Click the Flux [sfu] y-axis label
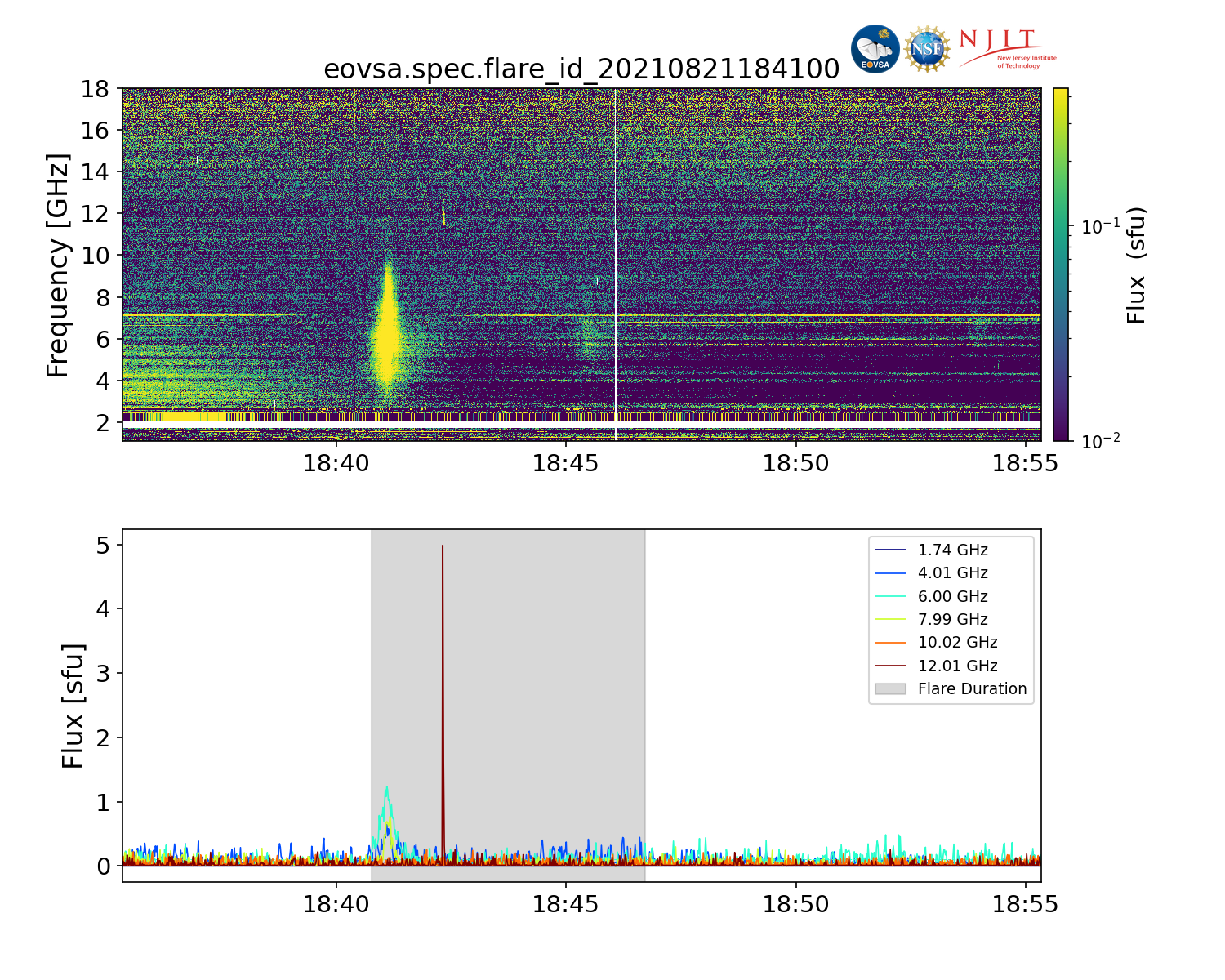Screen dimensions: 1225x980 click(73, 706)
